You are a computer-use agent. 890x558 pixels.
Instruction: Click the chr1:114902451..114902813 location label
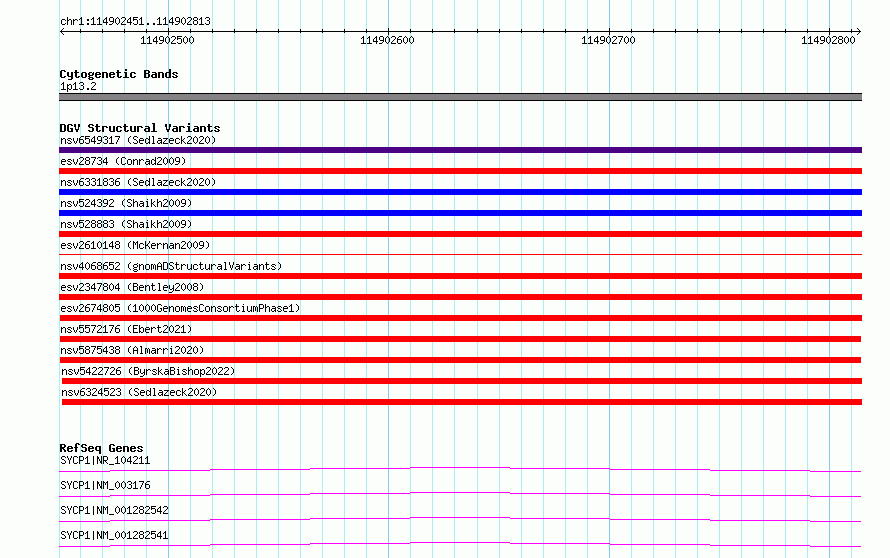tap(135, 21)
